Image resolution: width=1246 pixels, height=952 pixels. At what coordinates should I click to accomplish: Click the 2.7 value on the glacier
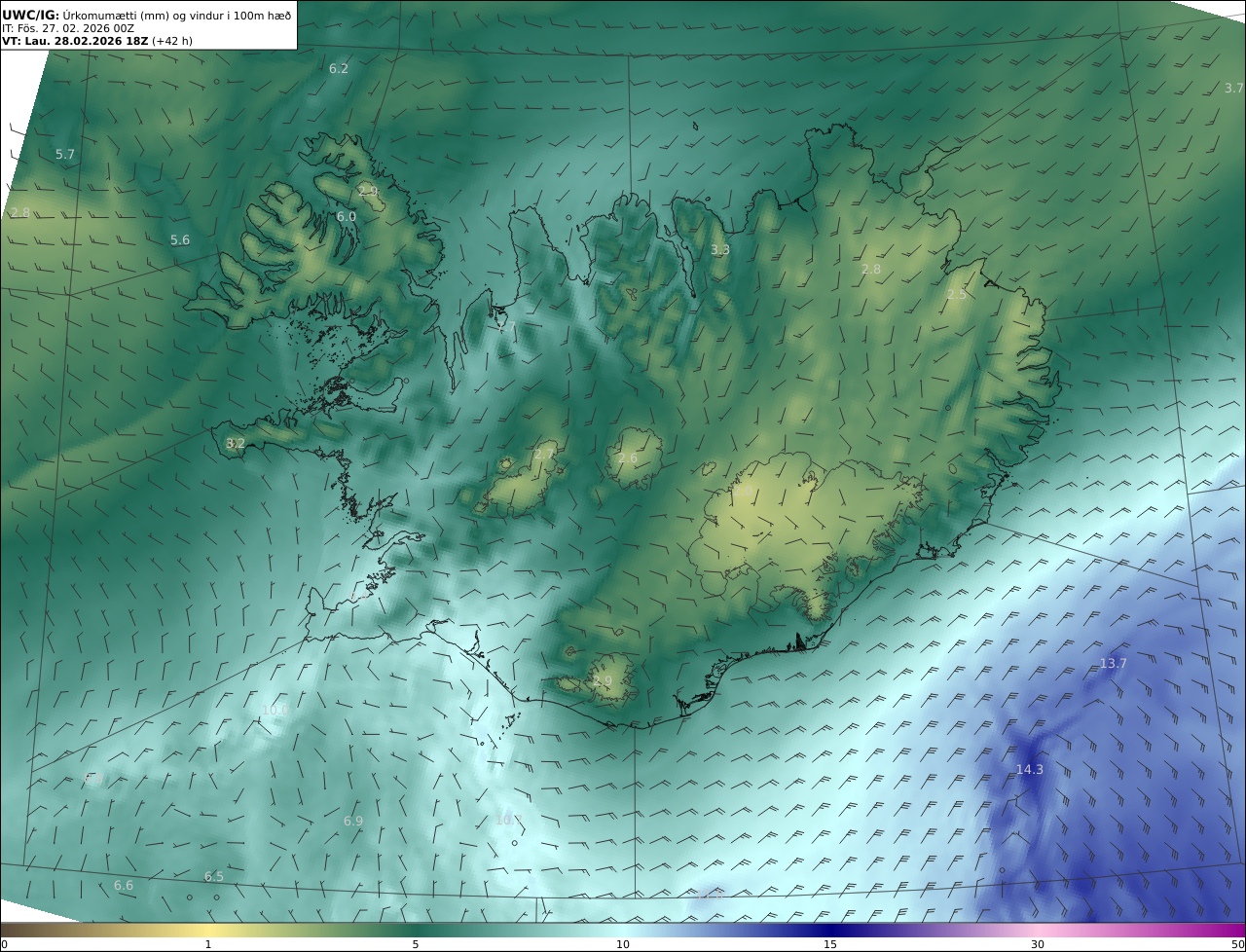coord(544,454)
